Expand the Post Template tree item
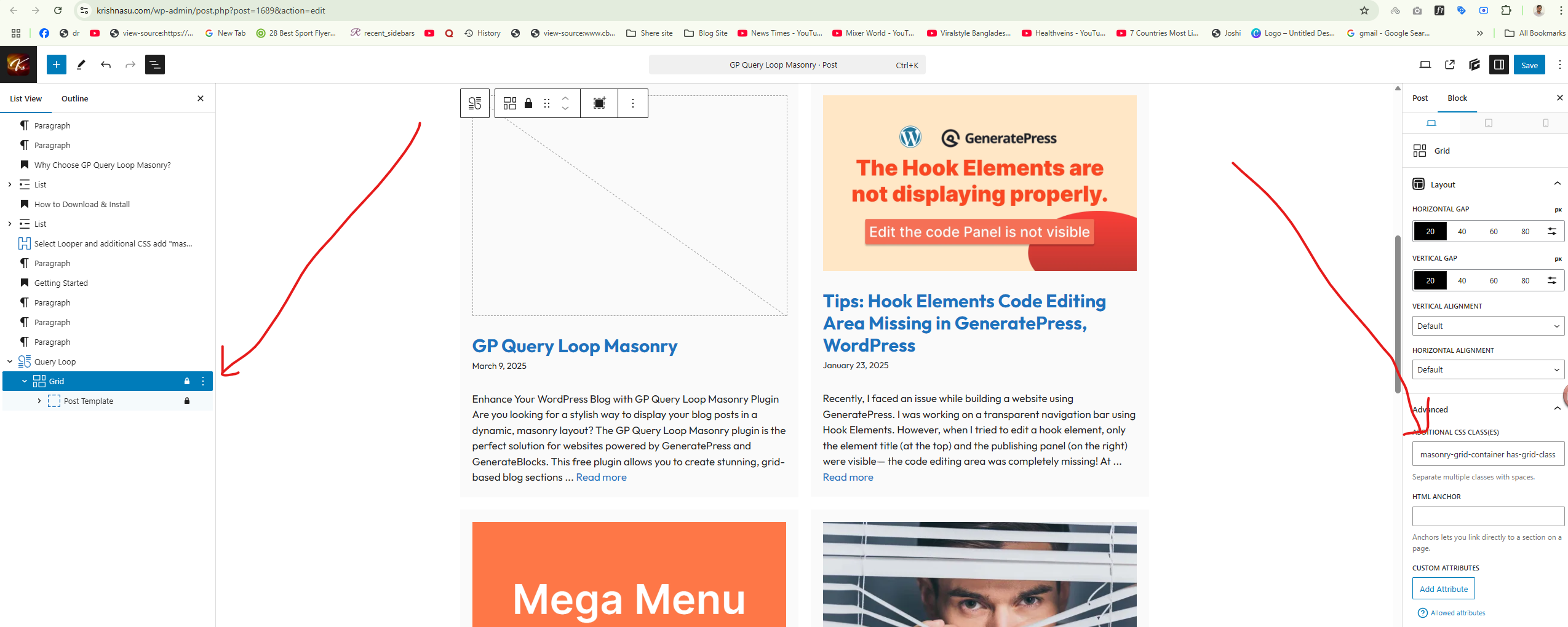The height and width of the screenshot is (627, 1568). pos(39,401)
